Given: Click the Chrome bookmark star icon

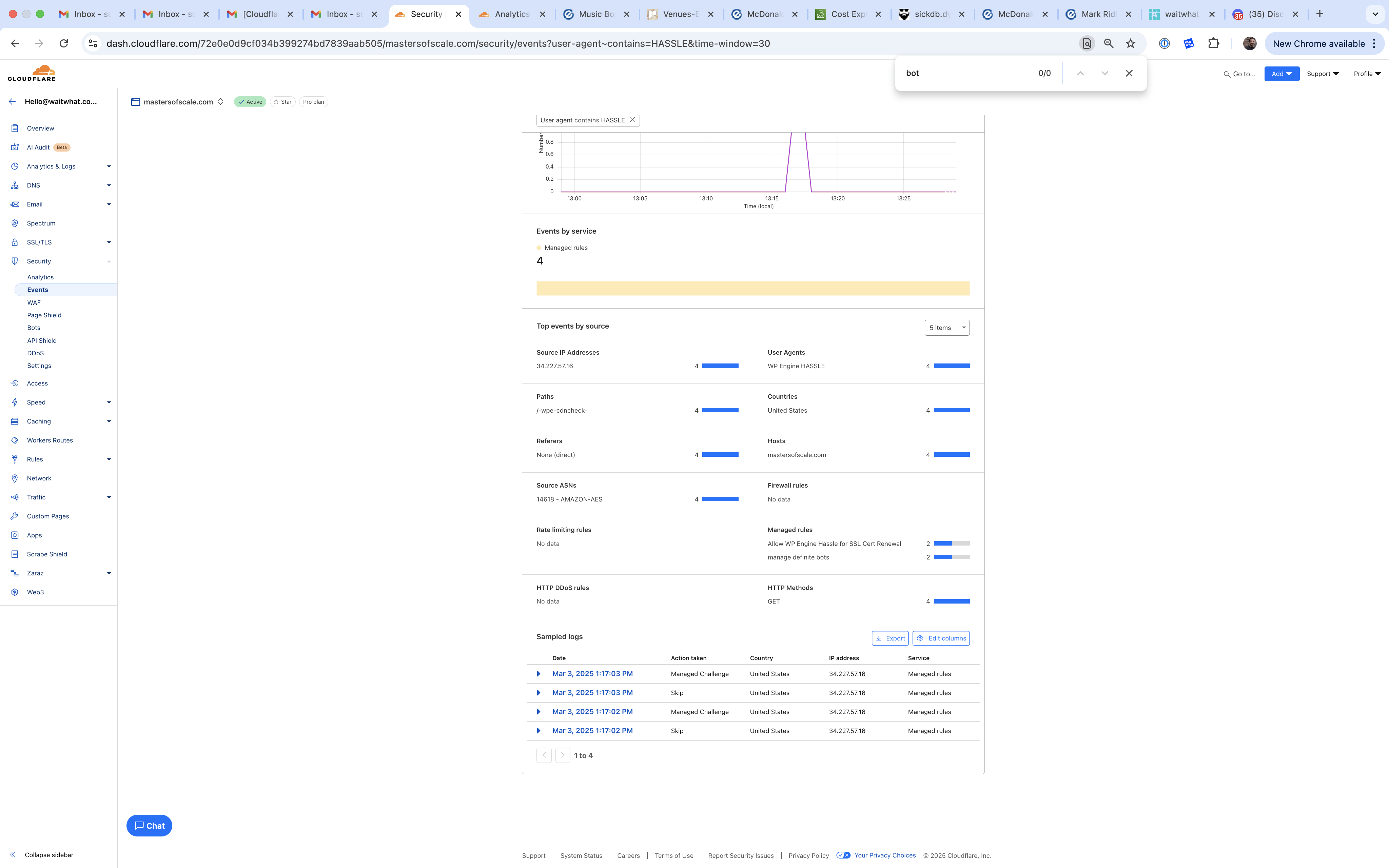Looking at the screenshot, I should 1130,44.
